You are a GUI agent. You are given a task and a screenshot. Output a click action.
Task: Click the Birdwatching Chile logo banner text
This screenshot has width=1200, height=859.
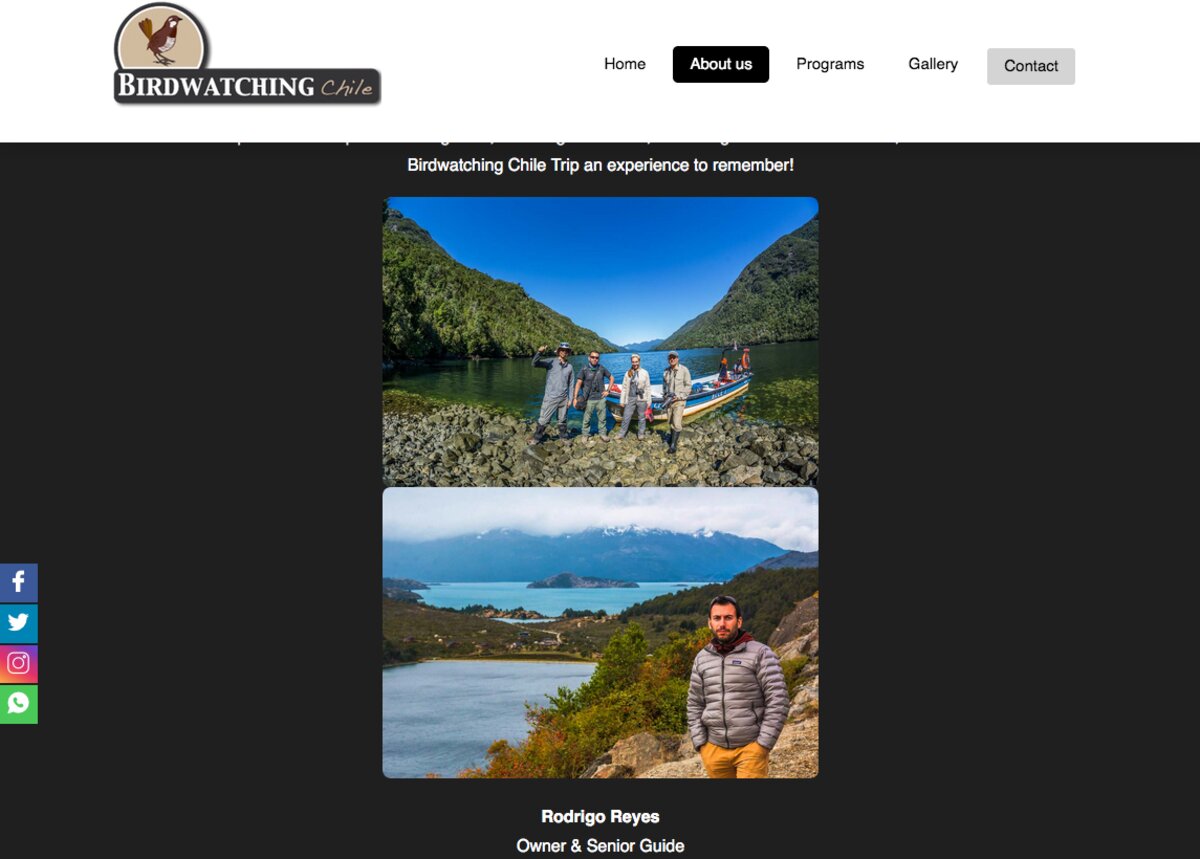tap(247, 87)
